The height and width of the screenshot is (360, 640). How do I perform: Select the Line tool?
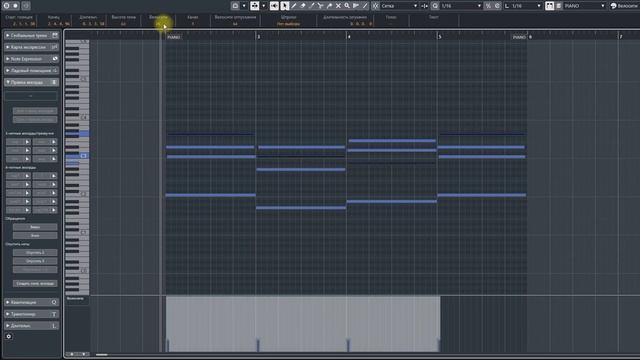[x=365, y=6]
